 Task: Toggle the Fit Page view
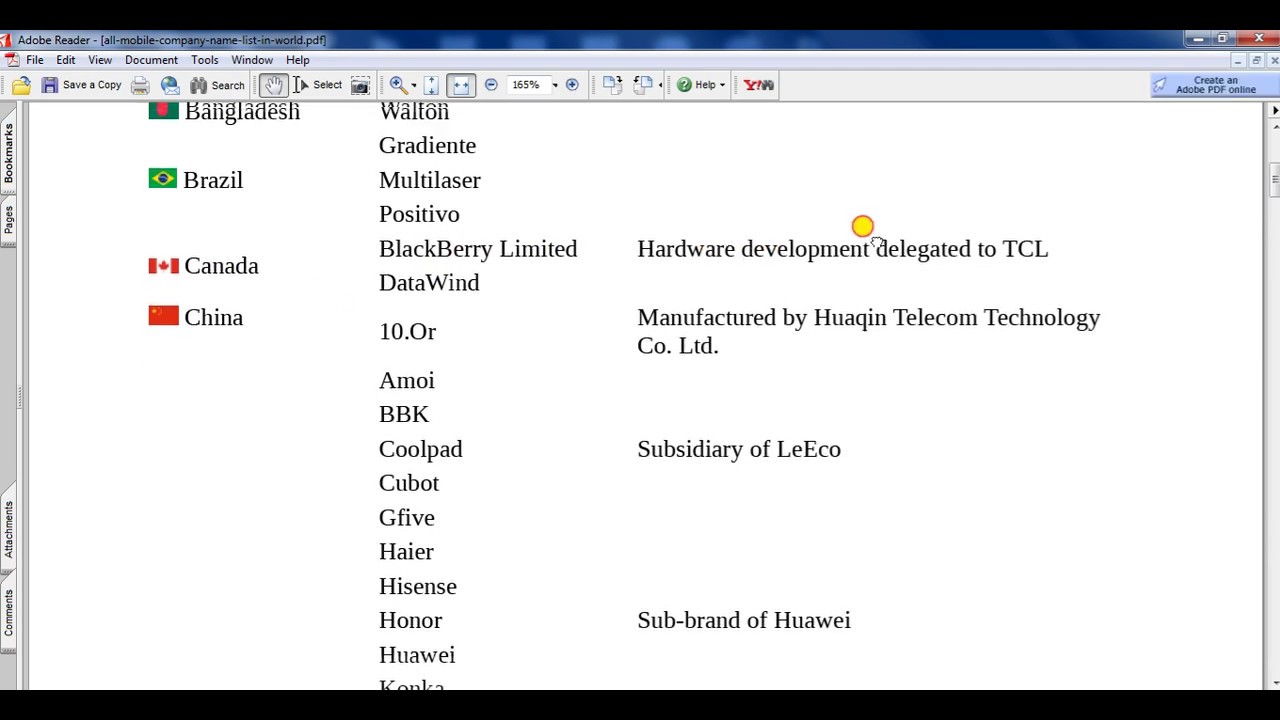pyautogui.click(x=431, y=85)
